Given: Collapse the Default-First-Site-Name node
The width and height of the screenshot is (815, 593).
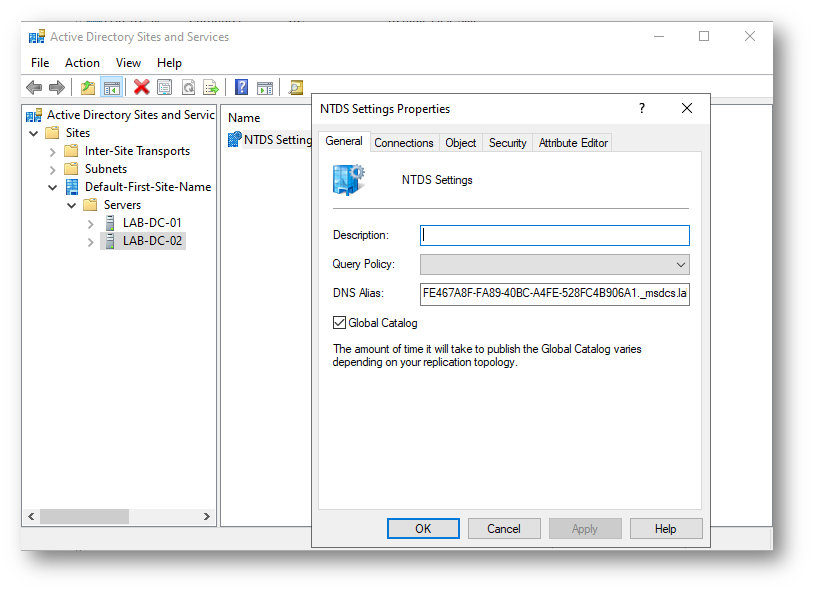Looking at the screenshot, I should [52, 187].
